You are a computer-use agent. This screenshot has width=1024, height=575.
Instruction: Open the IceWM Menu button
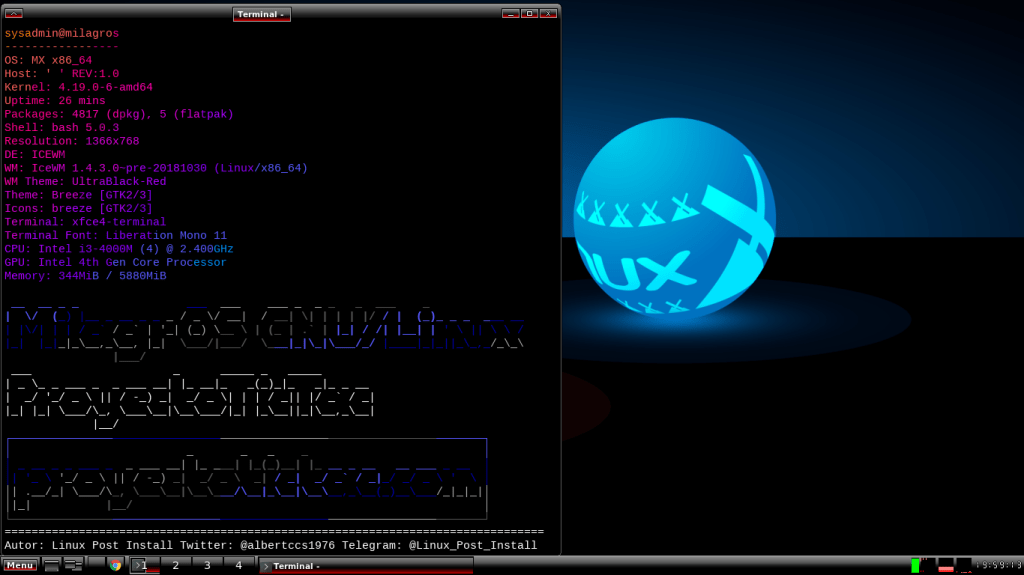pyautogui.click(x=20, y=565)
